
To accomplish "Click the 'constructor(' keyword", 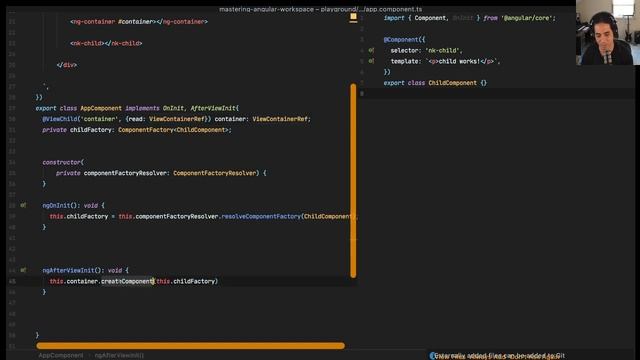I will (63, 162).
